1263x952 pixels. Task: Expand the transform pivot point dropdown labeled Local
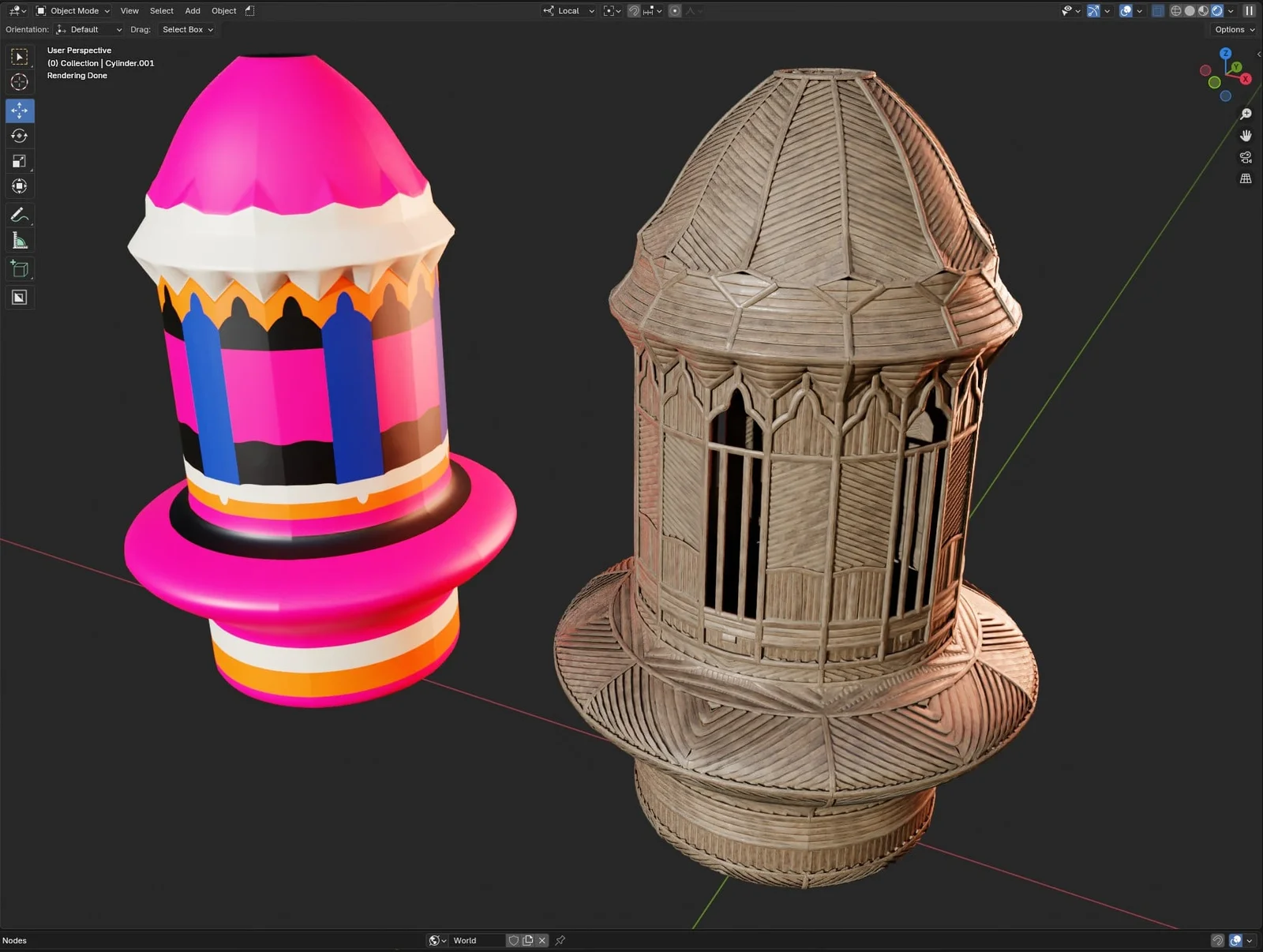[568, 10]
